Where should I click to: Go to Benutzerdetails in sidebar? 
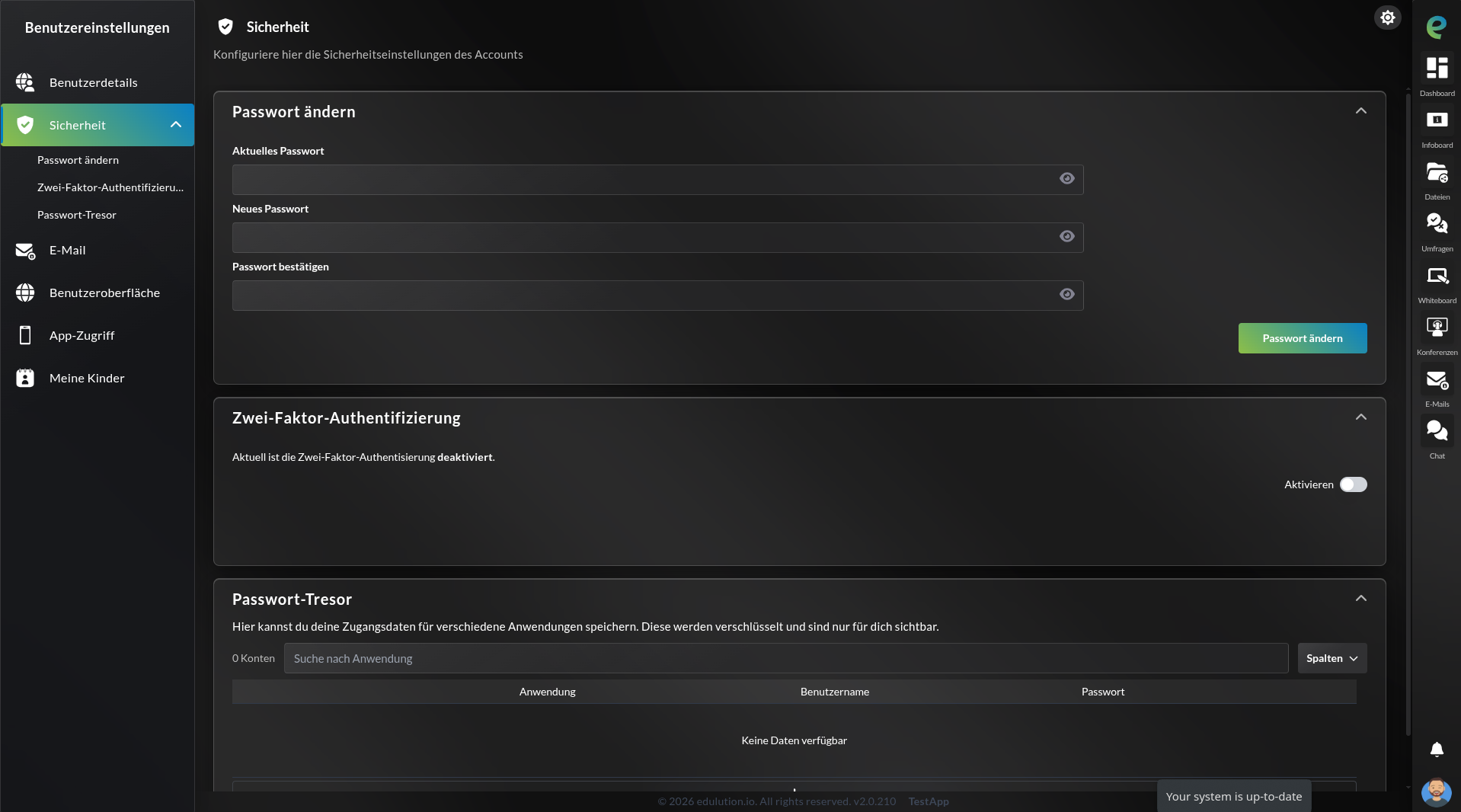(x=98, y=82)
